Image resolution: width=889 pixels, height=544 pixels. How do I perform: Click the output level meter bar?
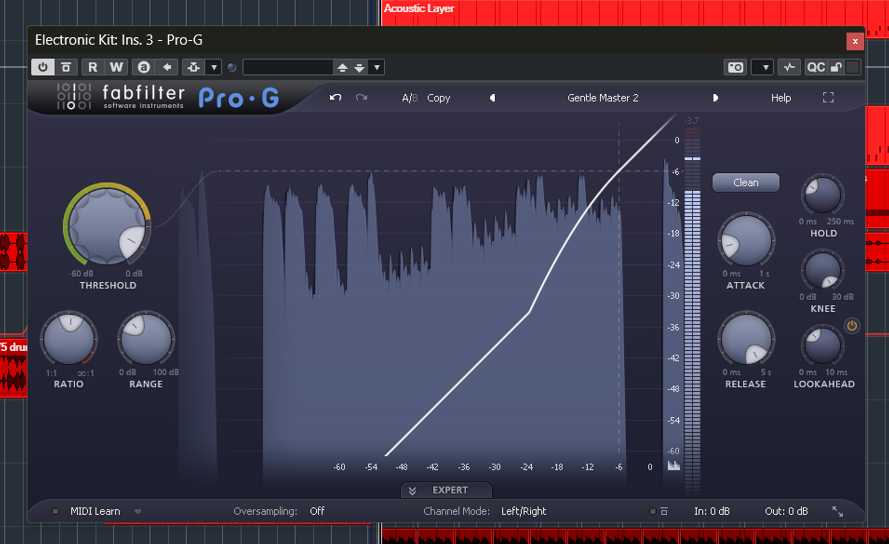click(x=692, y=309)
